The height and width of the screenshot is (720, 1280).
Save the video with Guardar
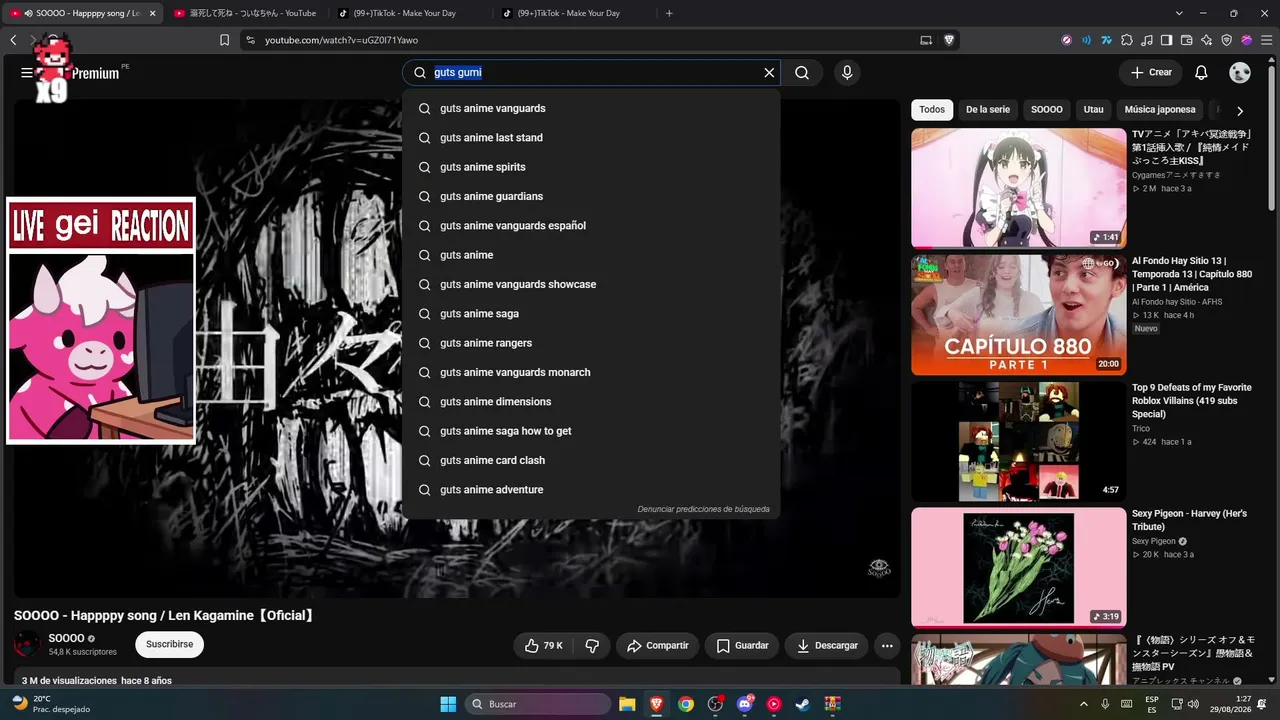click(x=742, y=646)
